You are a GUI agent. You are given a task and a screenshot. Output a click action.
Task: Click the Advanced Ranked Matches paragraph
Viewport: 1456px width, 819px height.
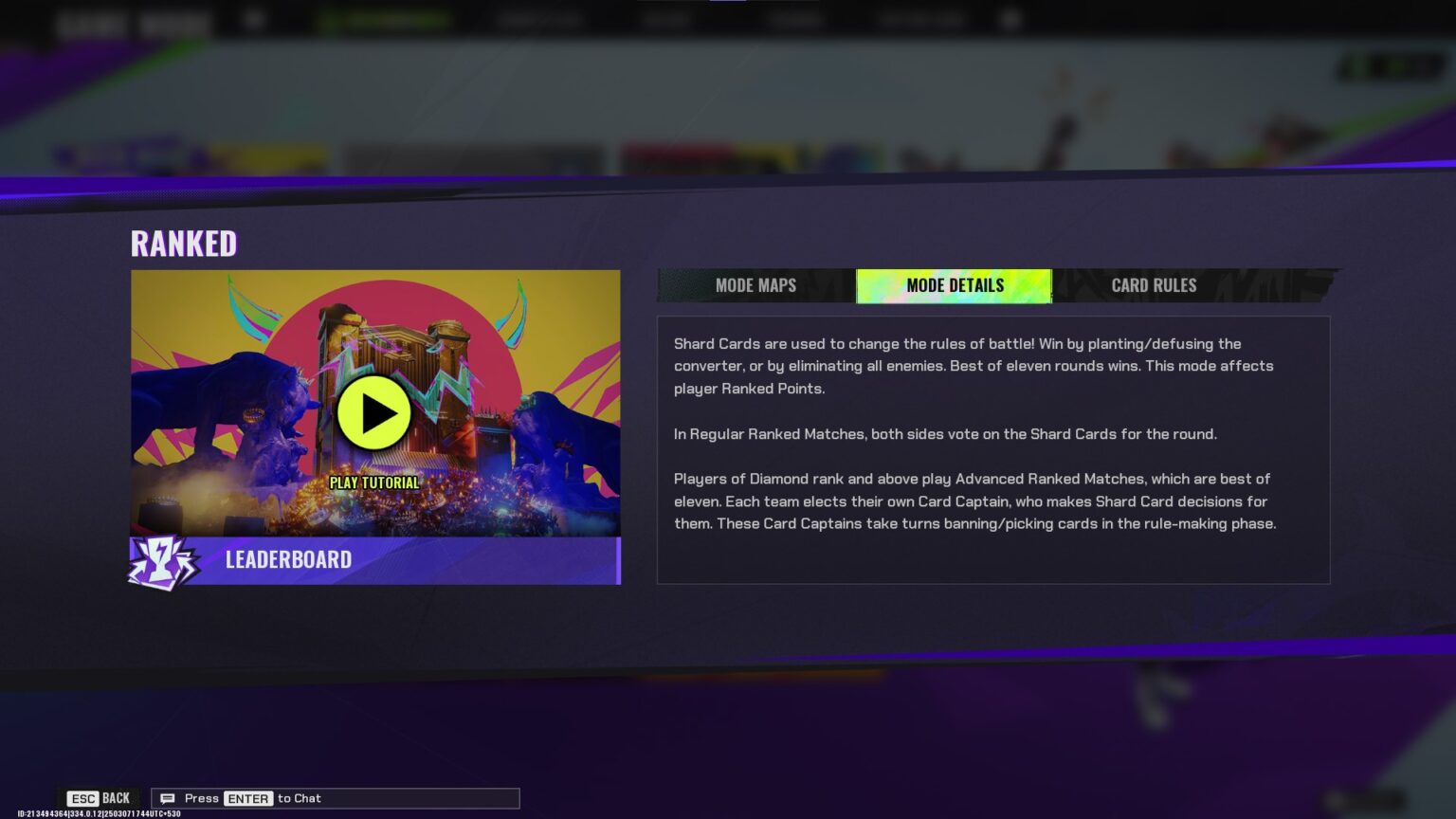[974, 501]
